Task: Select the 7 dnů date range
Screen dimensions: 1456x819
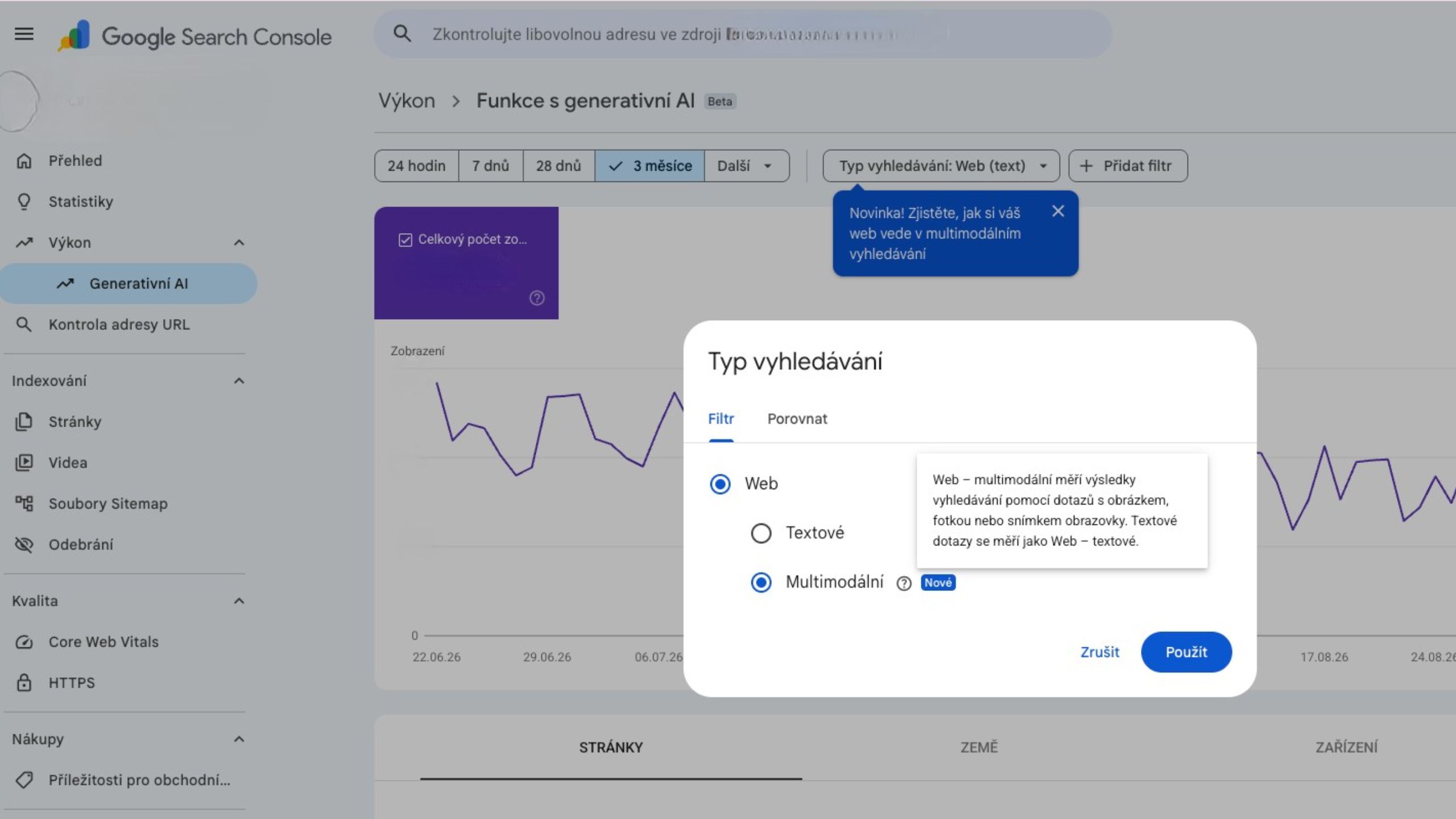Action: 490,166
